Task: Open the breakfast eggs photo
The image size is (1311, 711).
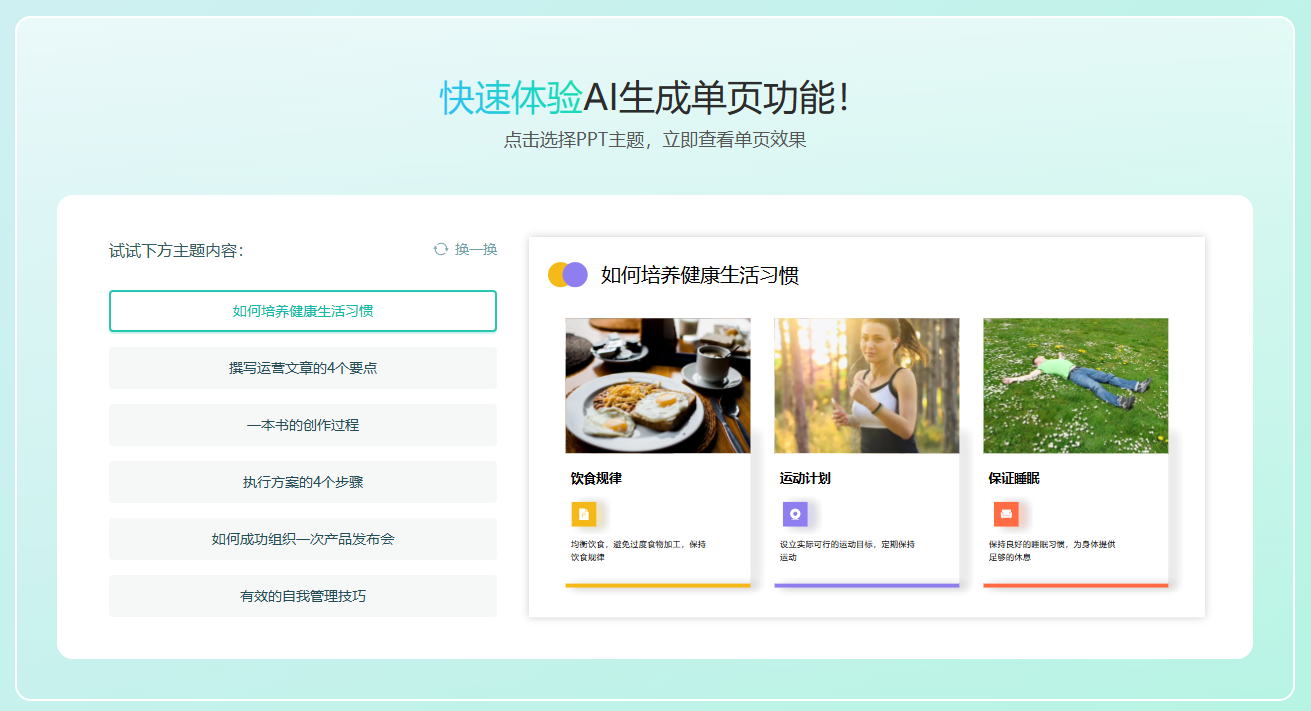Action: tap(658, 385)
